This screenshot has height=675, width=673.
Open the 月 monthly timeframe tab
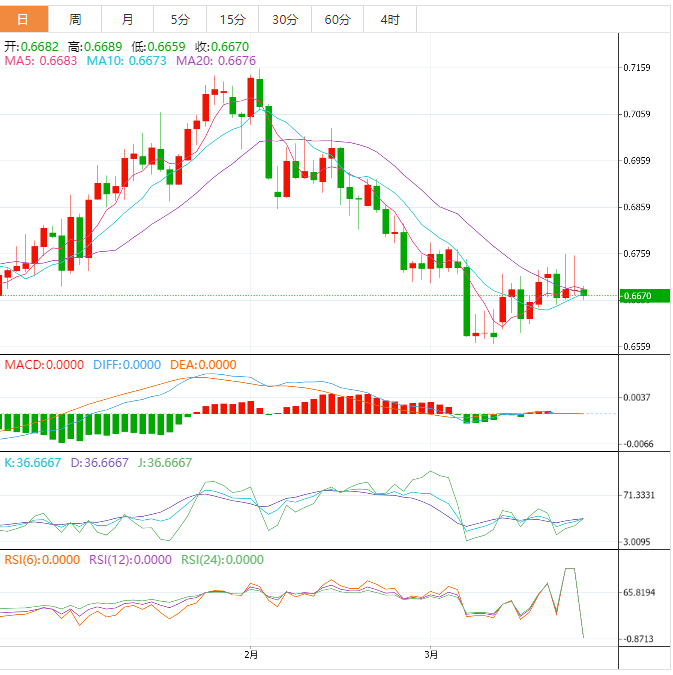[x=127, y=19]
